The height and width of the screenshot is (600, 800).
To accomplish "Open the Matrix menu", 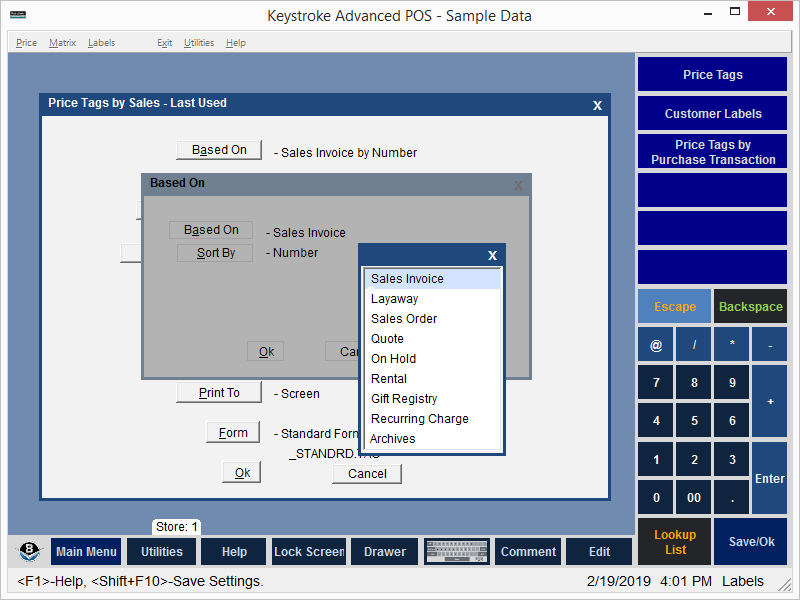I will pos(62,43).
